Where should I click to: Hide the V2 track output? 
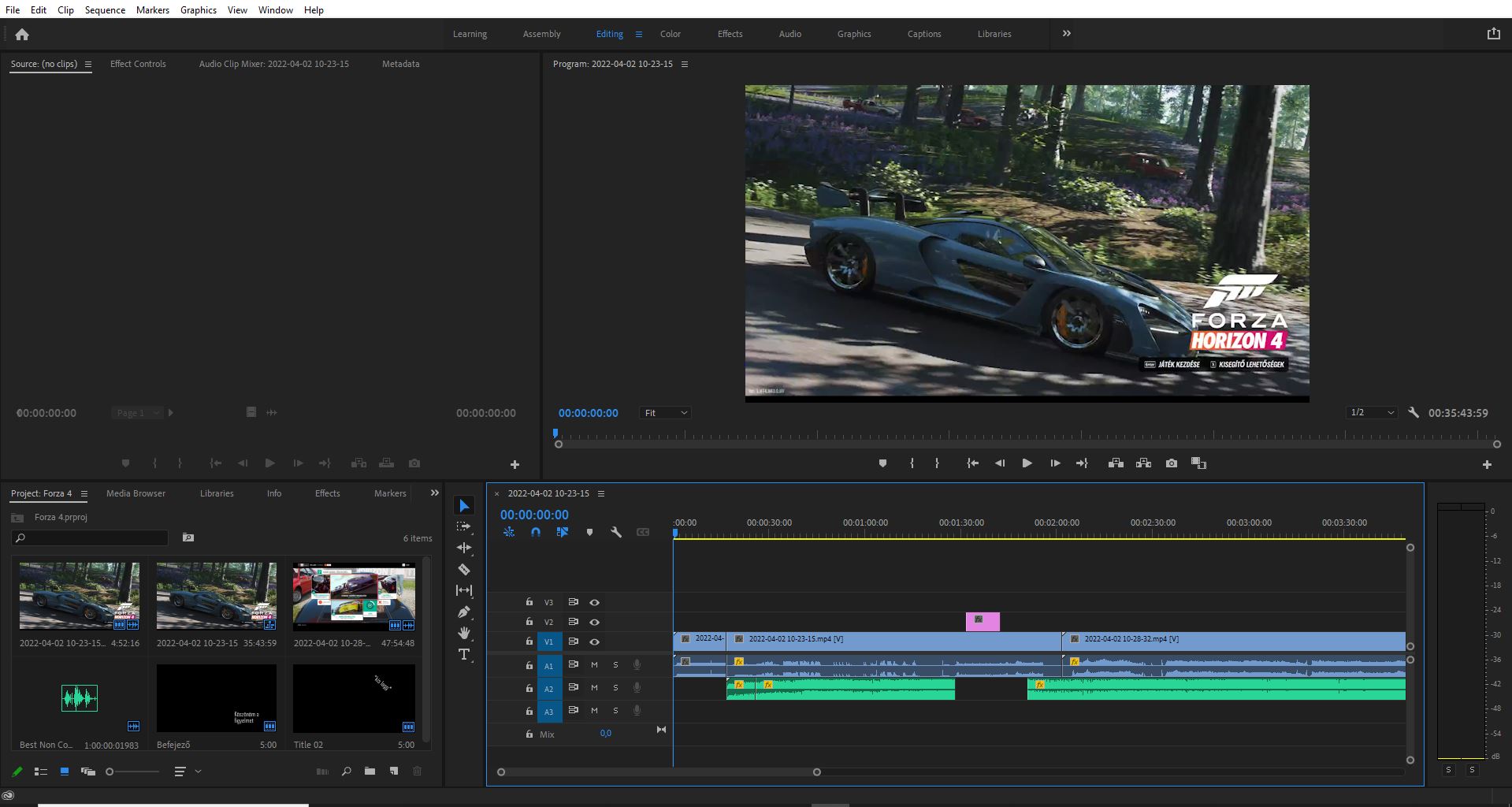(x=595, y=622)
